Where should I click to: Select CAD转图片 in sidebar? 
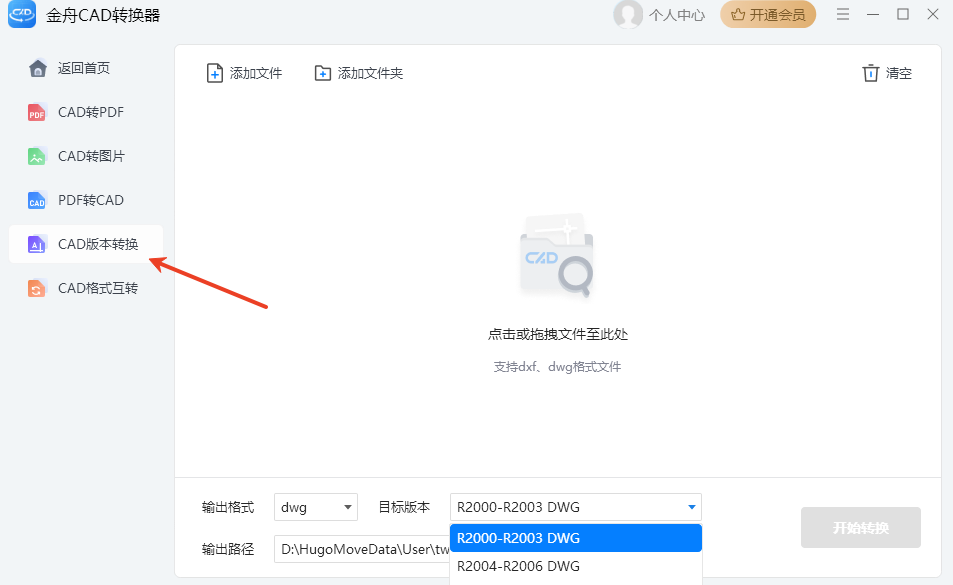[x=86, y=156]
